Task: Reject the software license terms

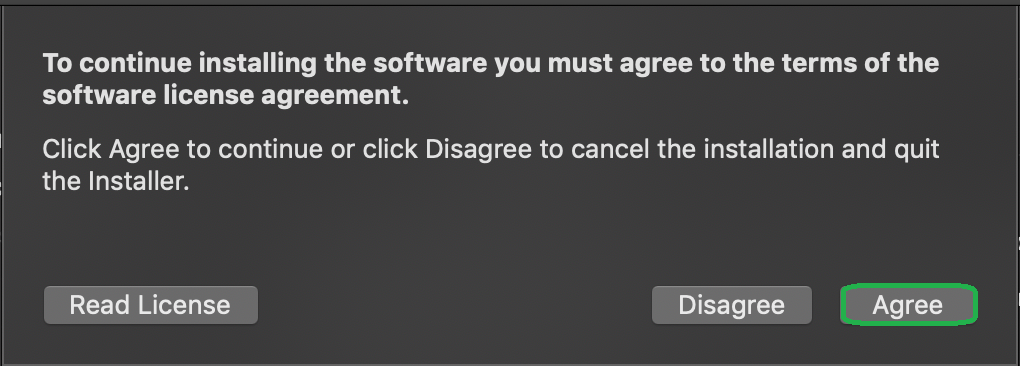Action: [732, 305]
